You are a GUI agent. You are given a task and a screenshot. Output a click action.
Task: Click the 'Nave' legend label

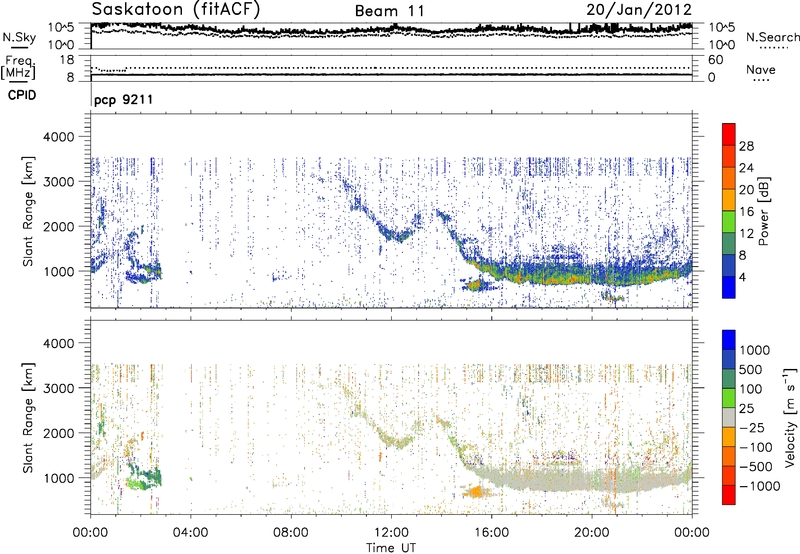pos(761,70)
